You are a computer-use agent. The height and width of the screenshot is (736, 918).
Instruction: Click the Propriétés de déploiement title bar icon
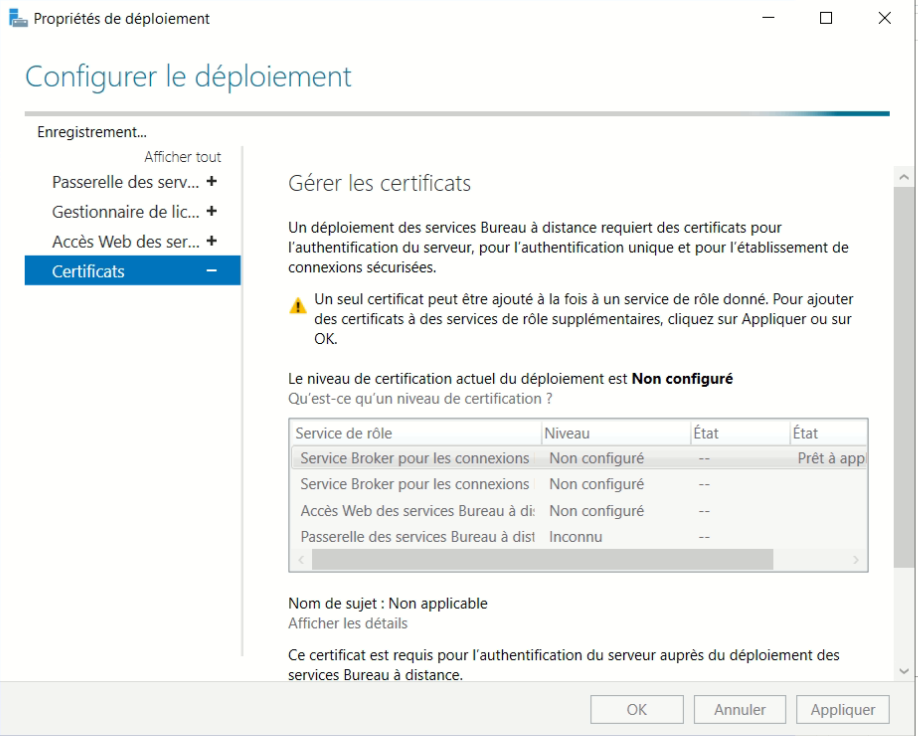tap(18, 19)
